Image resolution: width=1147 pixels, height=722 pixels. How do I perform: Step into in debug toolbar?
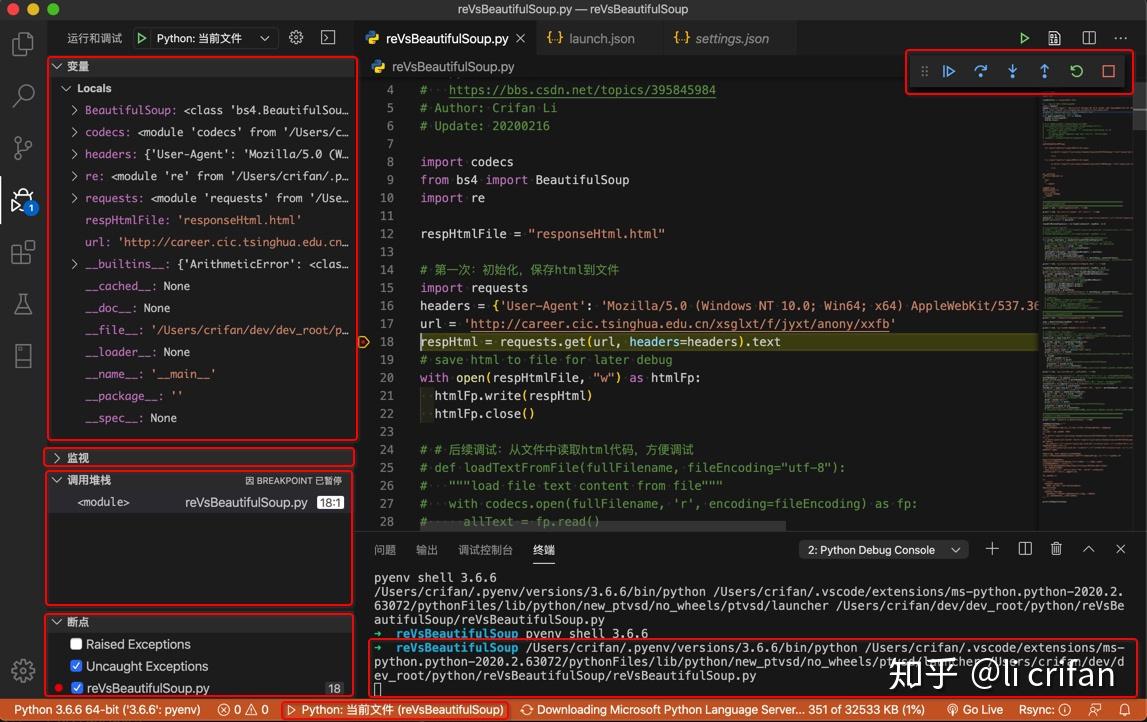[x=1012, y=71]
